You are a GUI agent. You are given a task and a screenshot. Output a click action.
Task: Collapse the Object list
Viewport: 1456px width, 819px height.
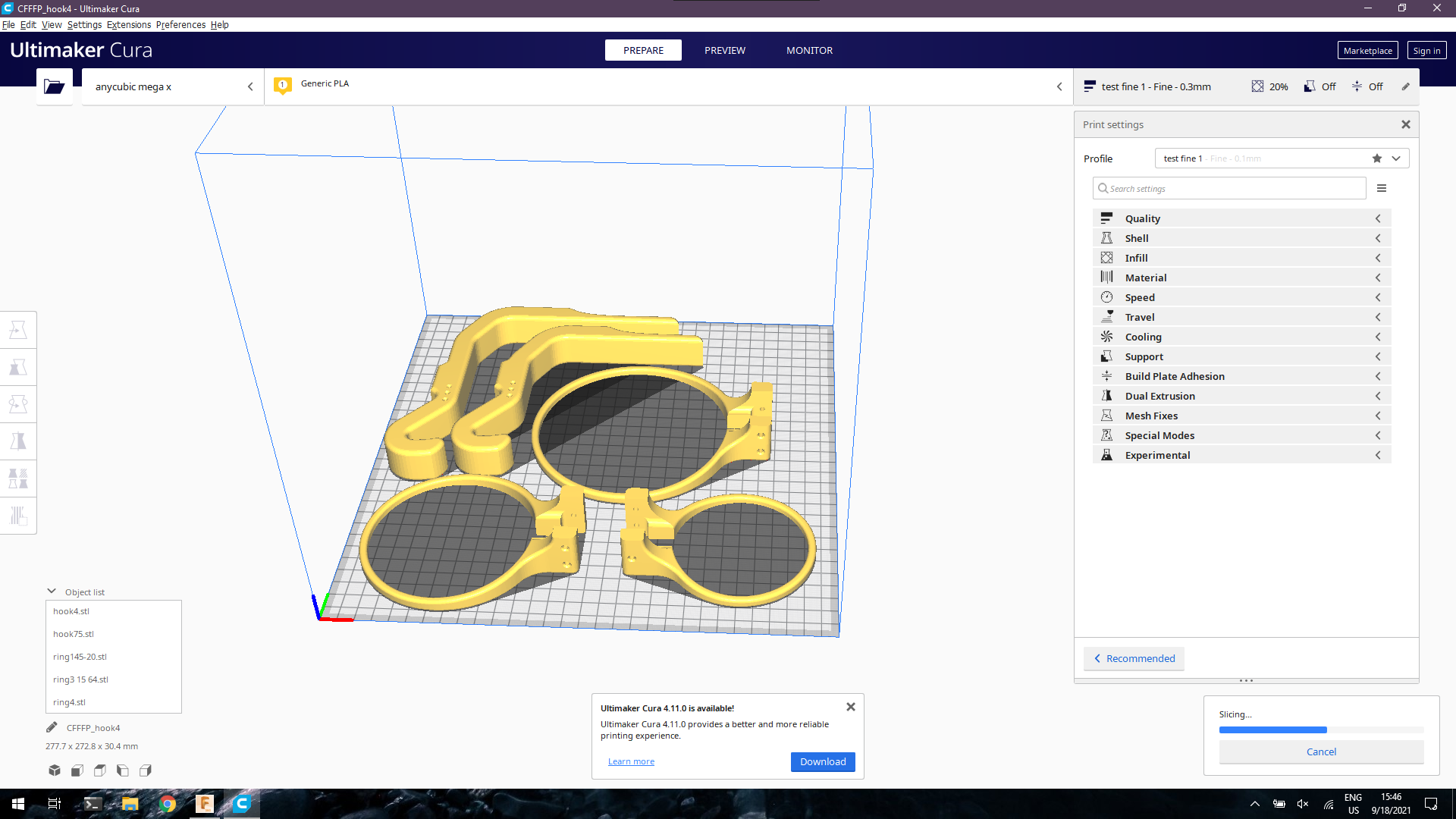pos(52,591)
